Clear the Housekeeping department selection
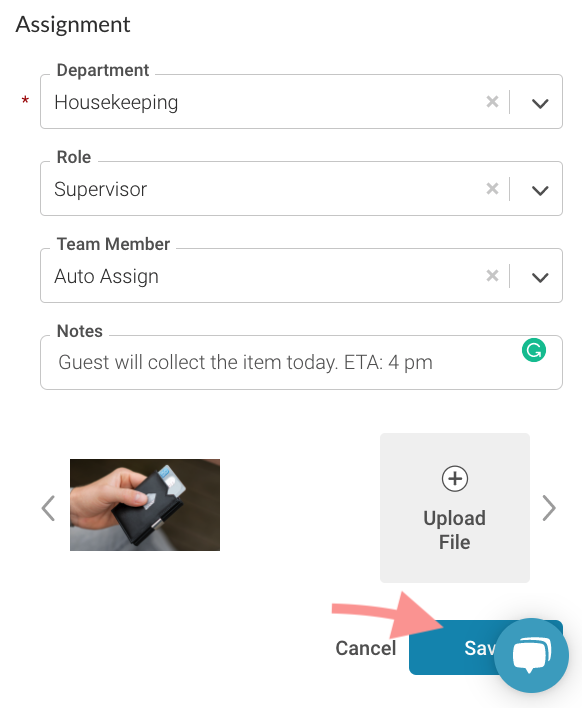 [x=492, y=102]
